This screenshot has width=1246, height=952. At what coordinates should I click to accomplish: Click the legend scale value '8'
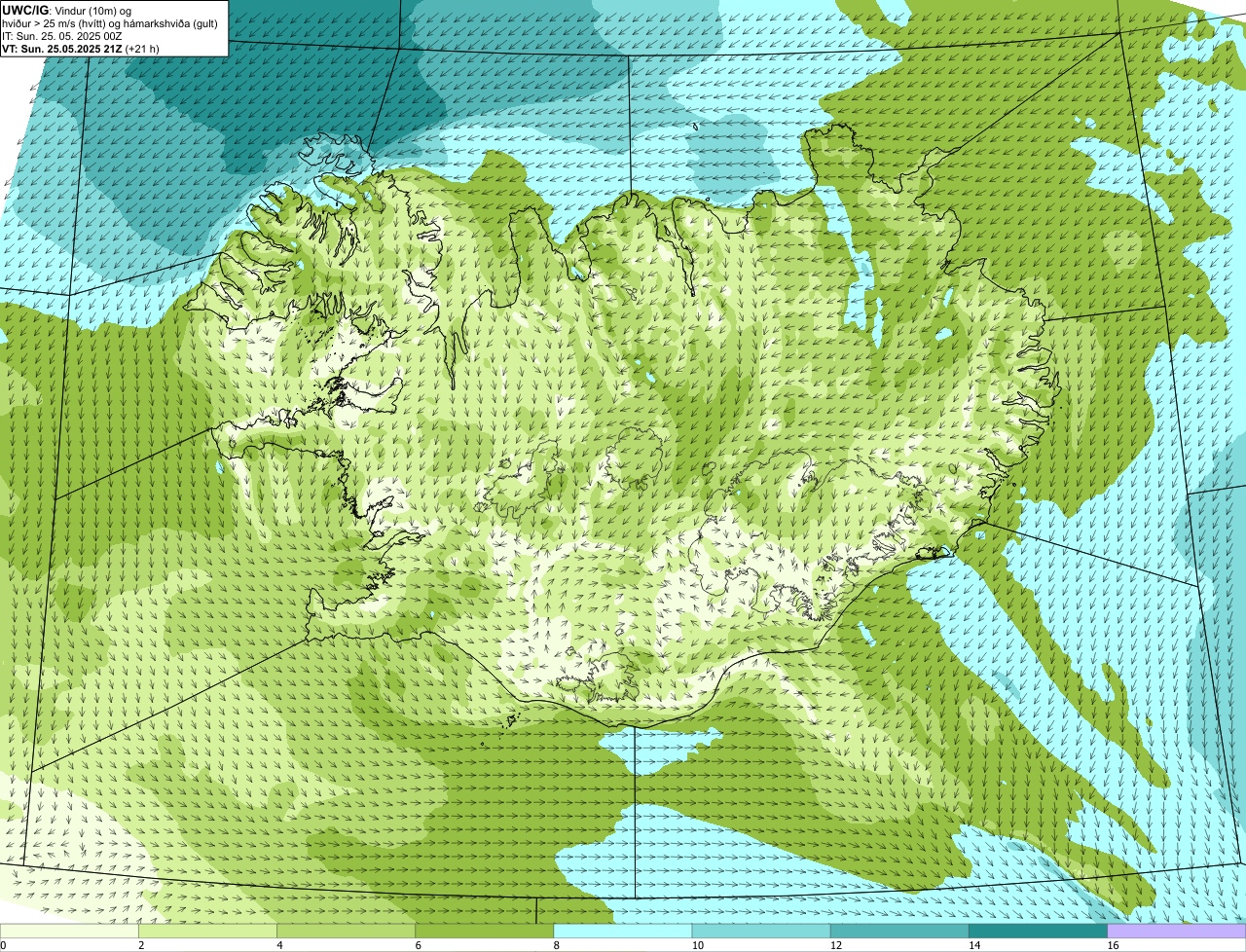[556, 945]
